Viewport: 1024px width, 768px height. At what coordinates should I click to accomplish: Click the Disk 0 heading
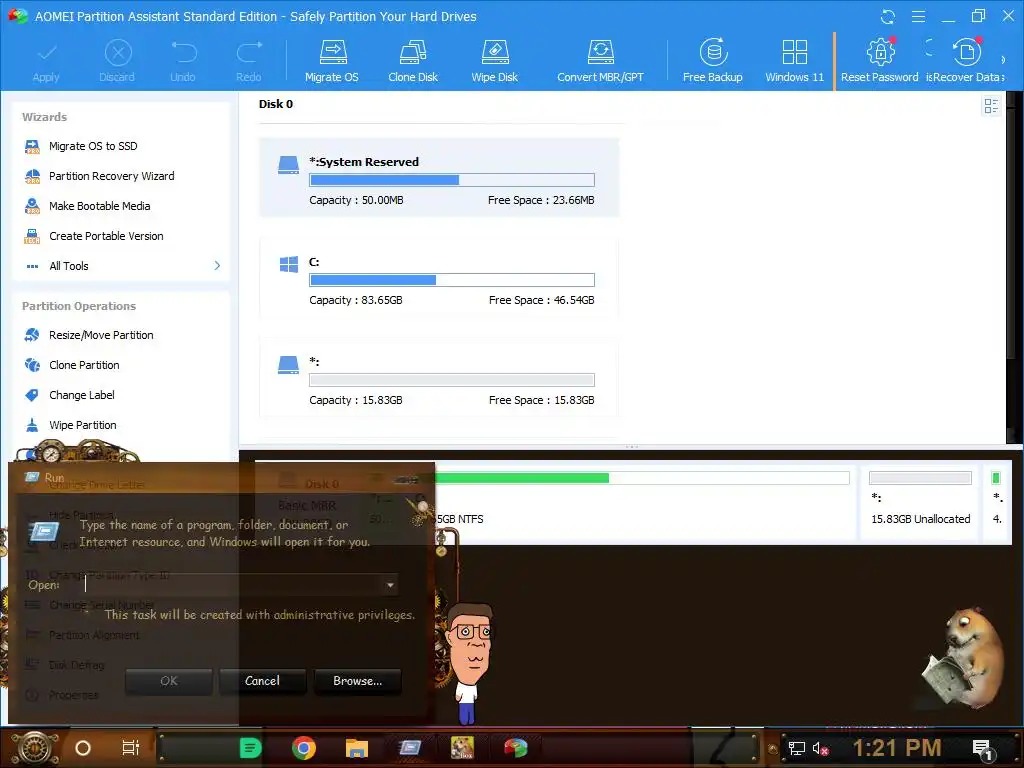point(276,104)
